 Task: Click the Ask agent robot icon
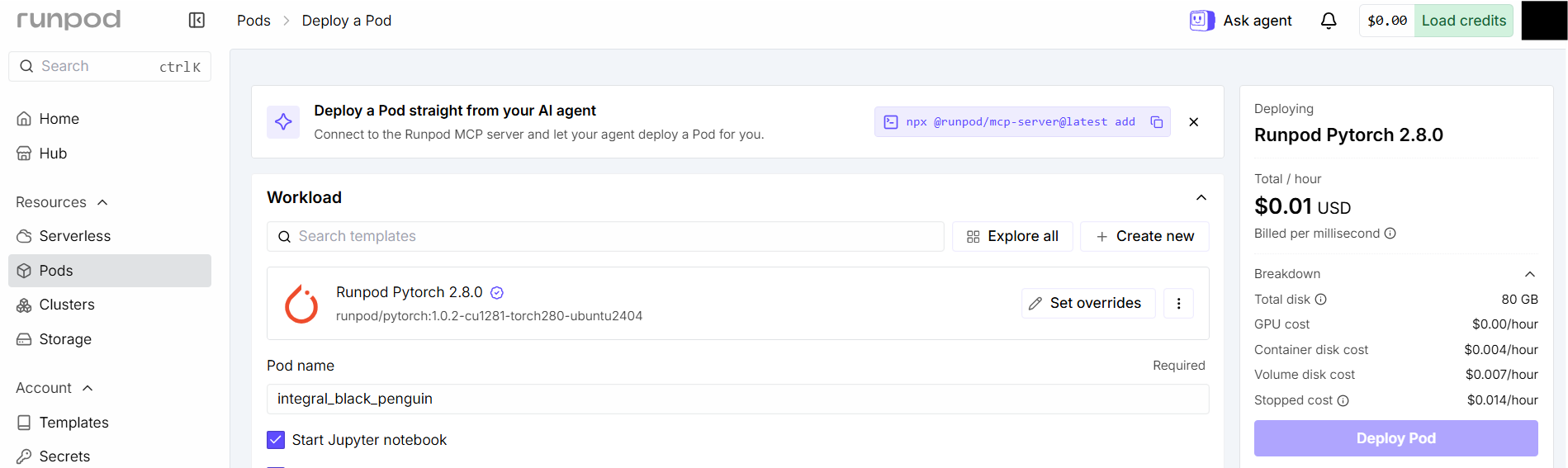point(1201,21)
